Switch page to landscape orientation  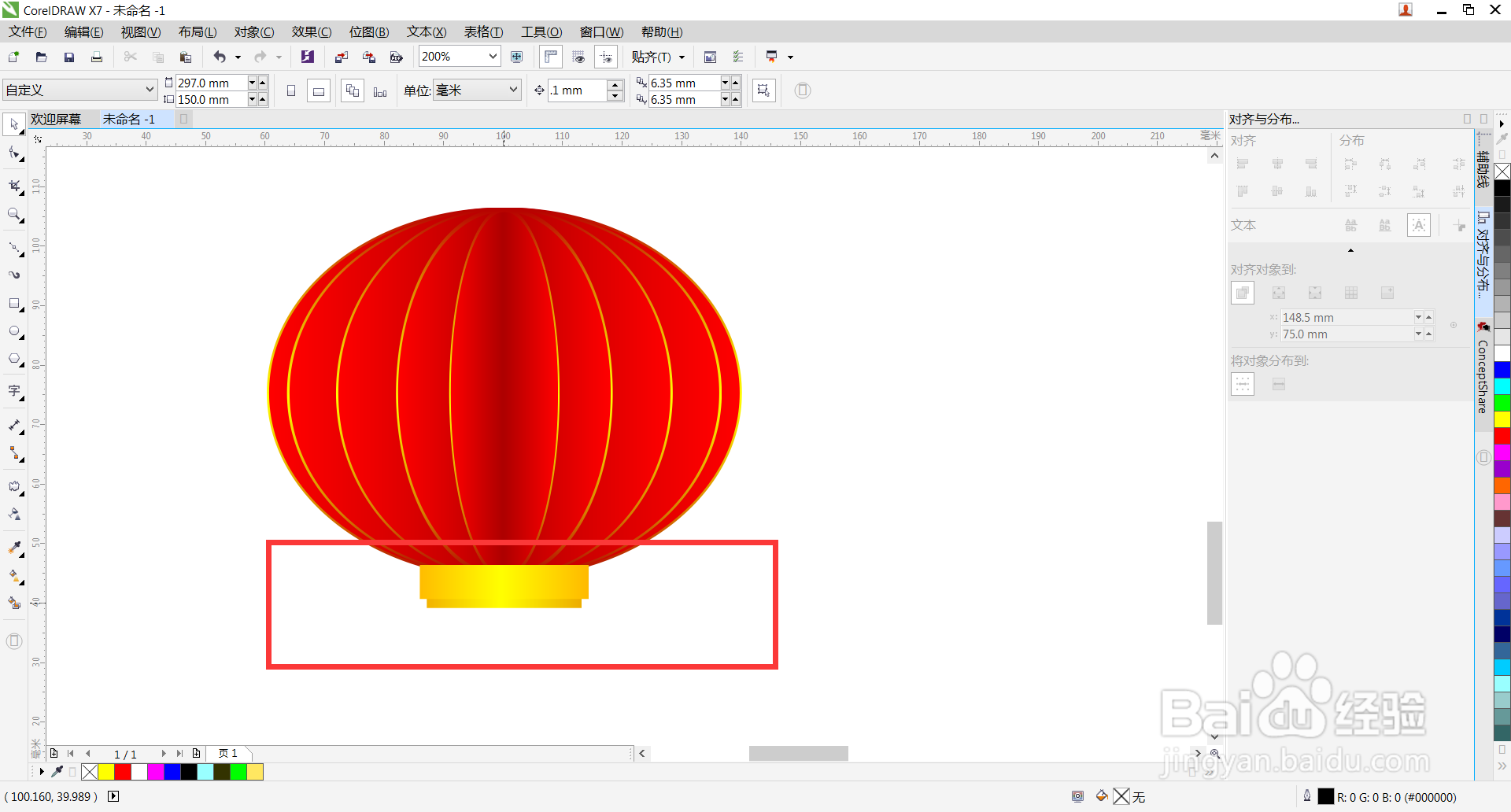coord(319,90)
